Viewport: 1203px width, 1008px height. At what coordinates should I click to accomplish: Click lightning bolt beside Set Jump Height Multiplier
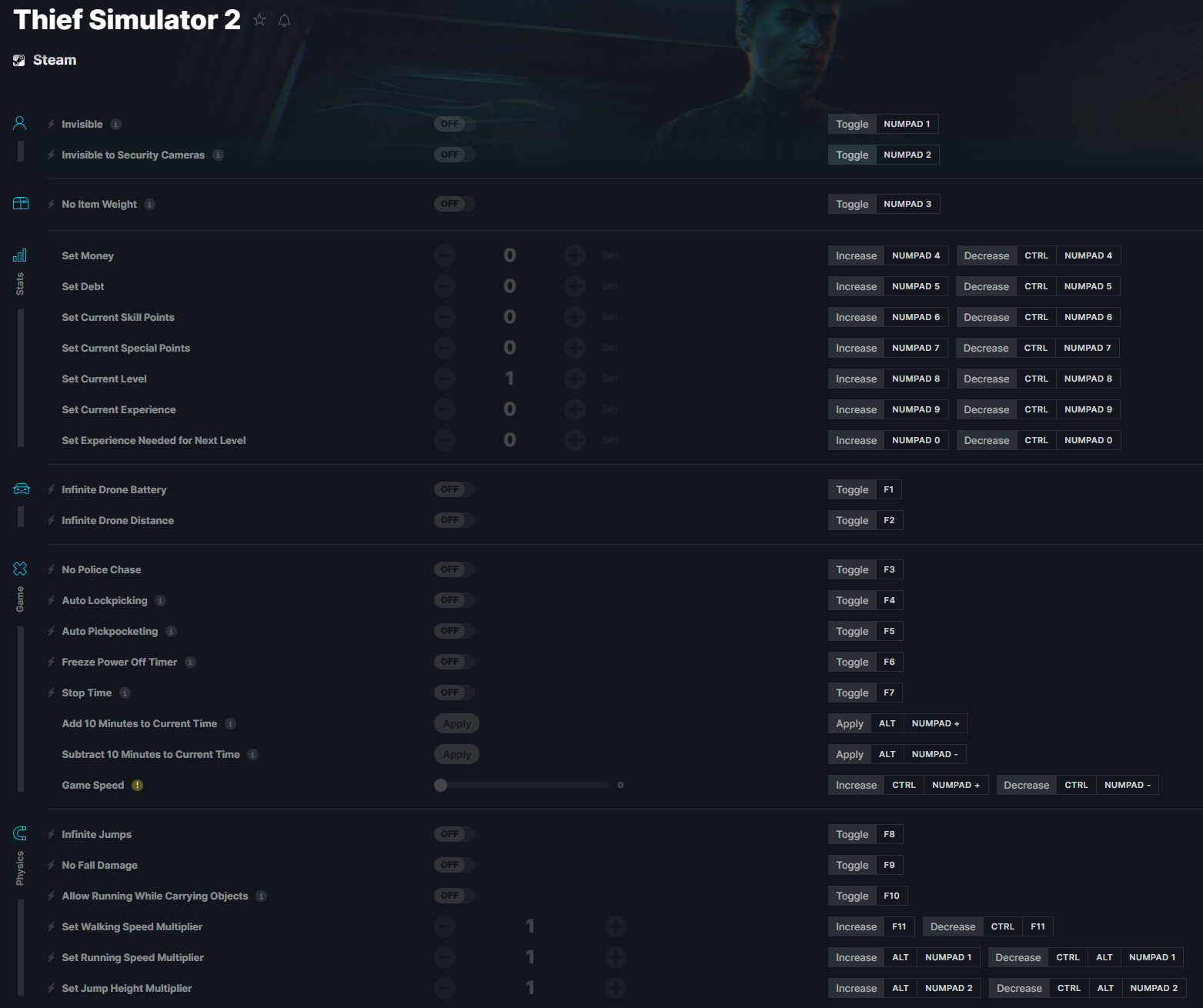[x=51, y=988]
